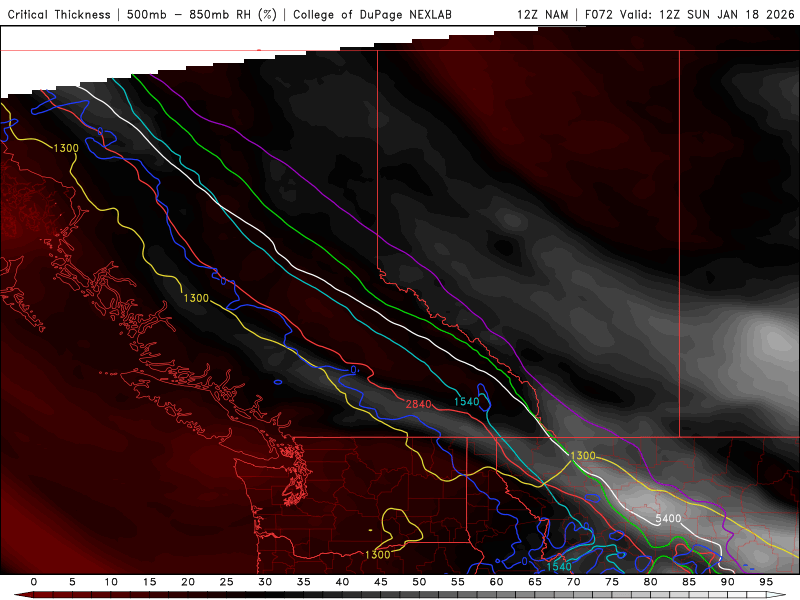
Task: Click the "F072 Valid: 12Z SUN JAN 18 2026" text
Action: click(x=690, y=14)
